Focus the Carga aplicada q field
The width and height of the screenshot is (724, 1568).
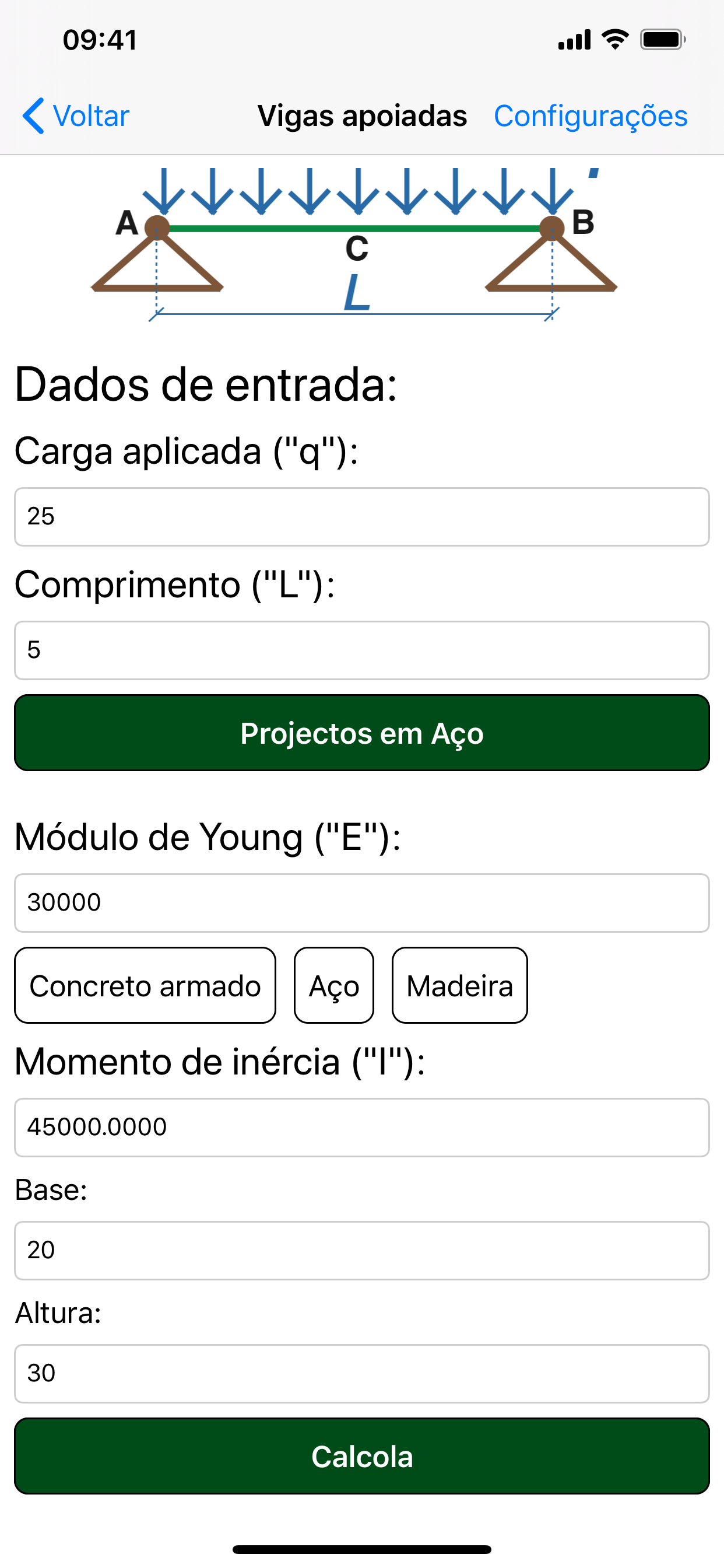pos(361,517)
